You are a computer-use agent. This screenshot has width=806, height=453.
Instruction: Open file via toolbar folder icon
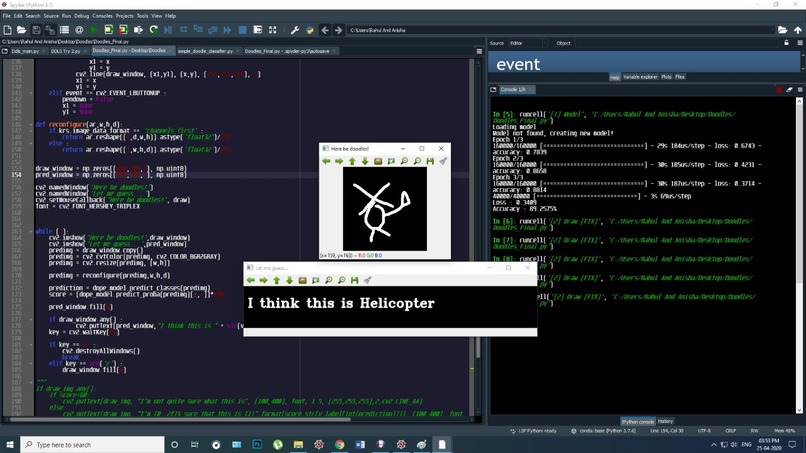click(22, 30)
